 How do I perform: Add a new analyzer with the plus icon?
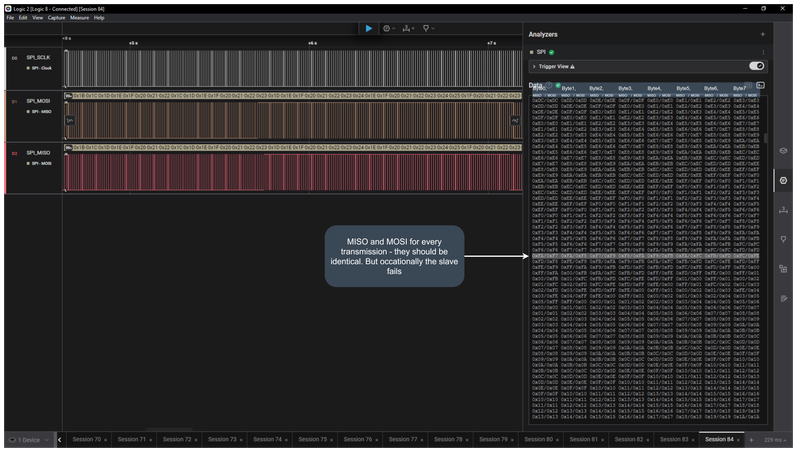762,34
